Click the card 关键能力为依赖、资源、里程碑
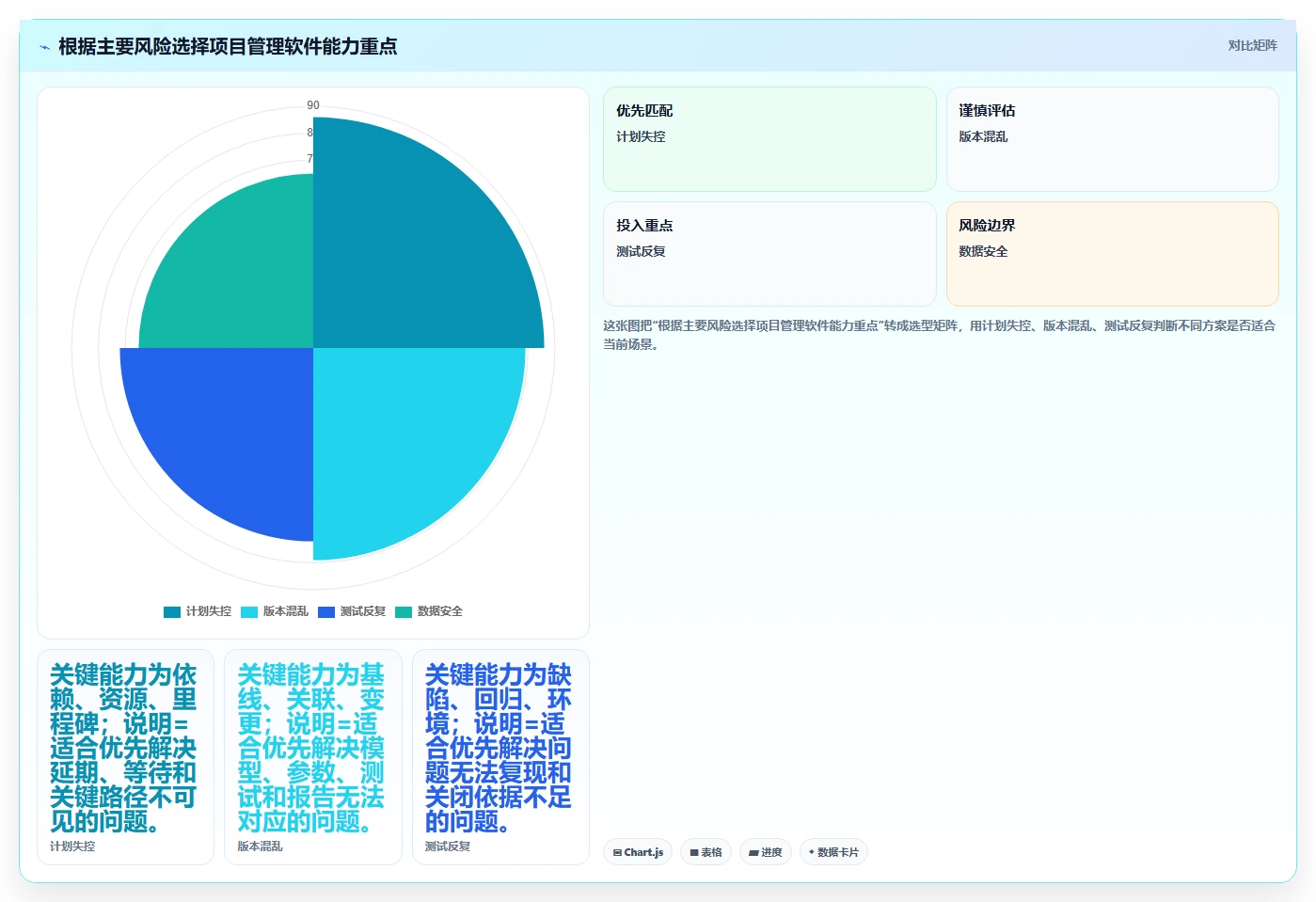 click(x=126, y=757)
